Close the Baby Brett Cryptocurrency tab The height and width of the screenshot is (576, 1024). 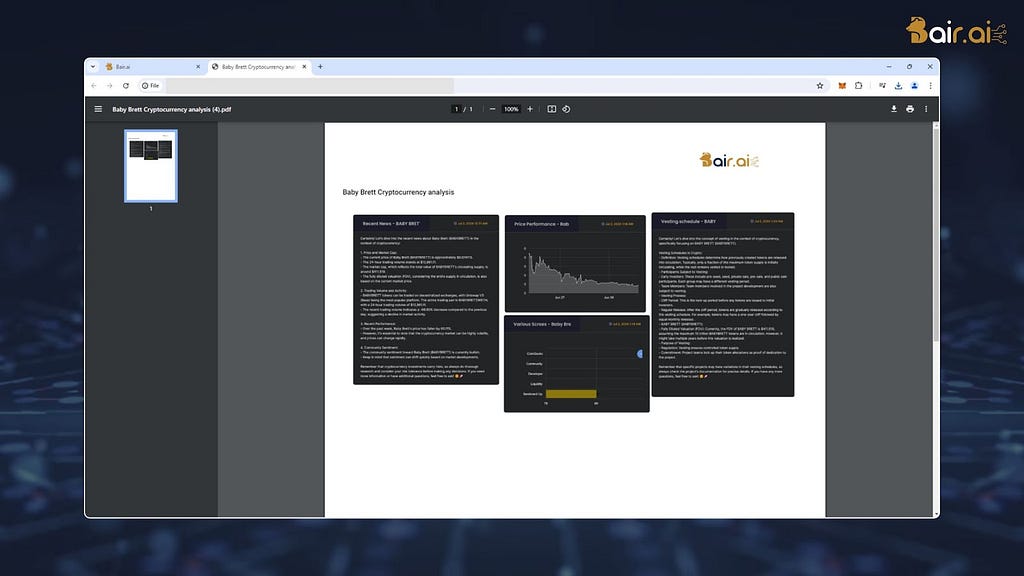pos(304,67)
